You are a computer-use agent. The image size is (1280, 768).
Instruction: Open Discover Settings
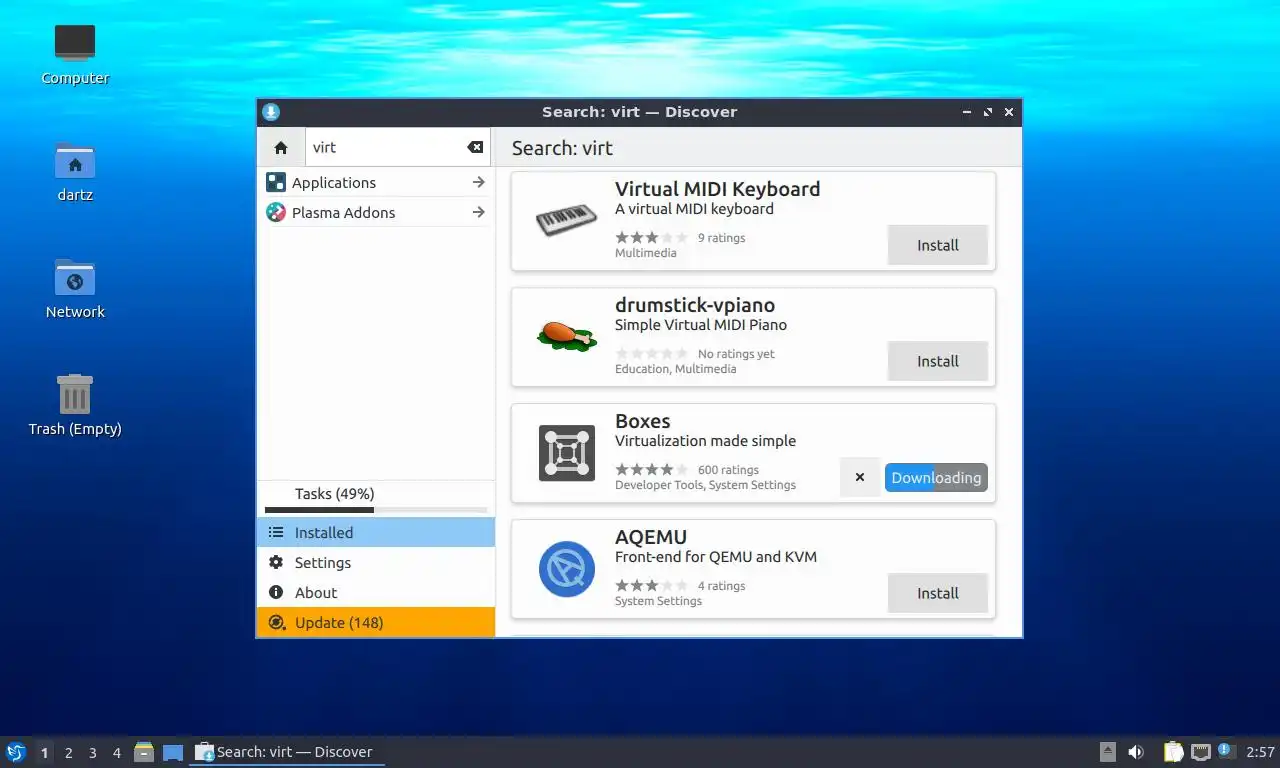point(376,562)
